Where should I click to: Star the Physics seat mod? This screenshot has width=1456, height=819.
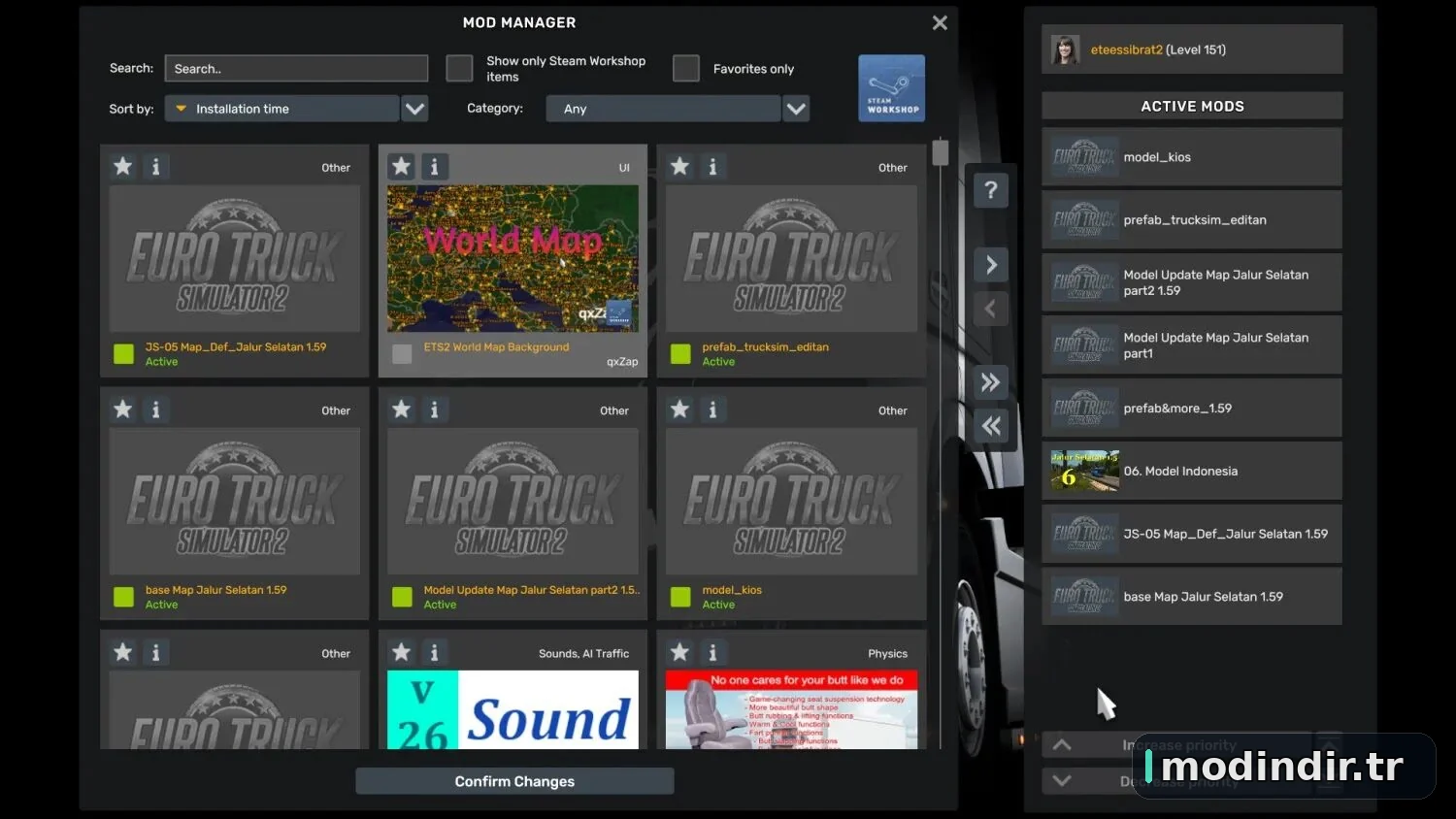pyautogui.click(x=680, y=652)
